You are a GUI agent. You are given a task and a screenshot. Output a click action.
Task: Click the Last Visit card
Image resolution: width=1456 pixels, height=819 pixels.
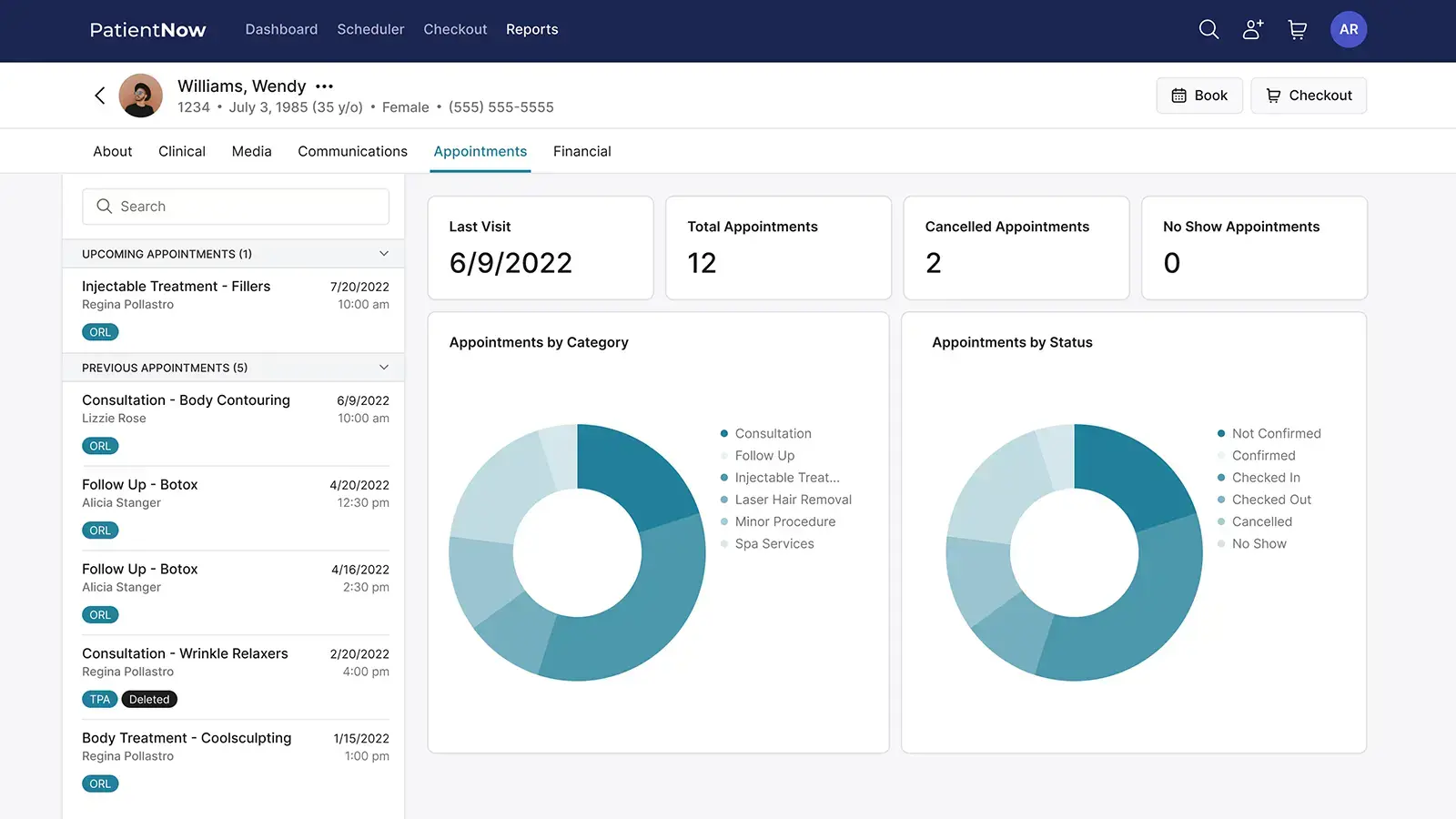541,248
